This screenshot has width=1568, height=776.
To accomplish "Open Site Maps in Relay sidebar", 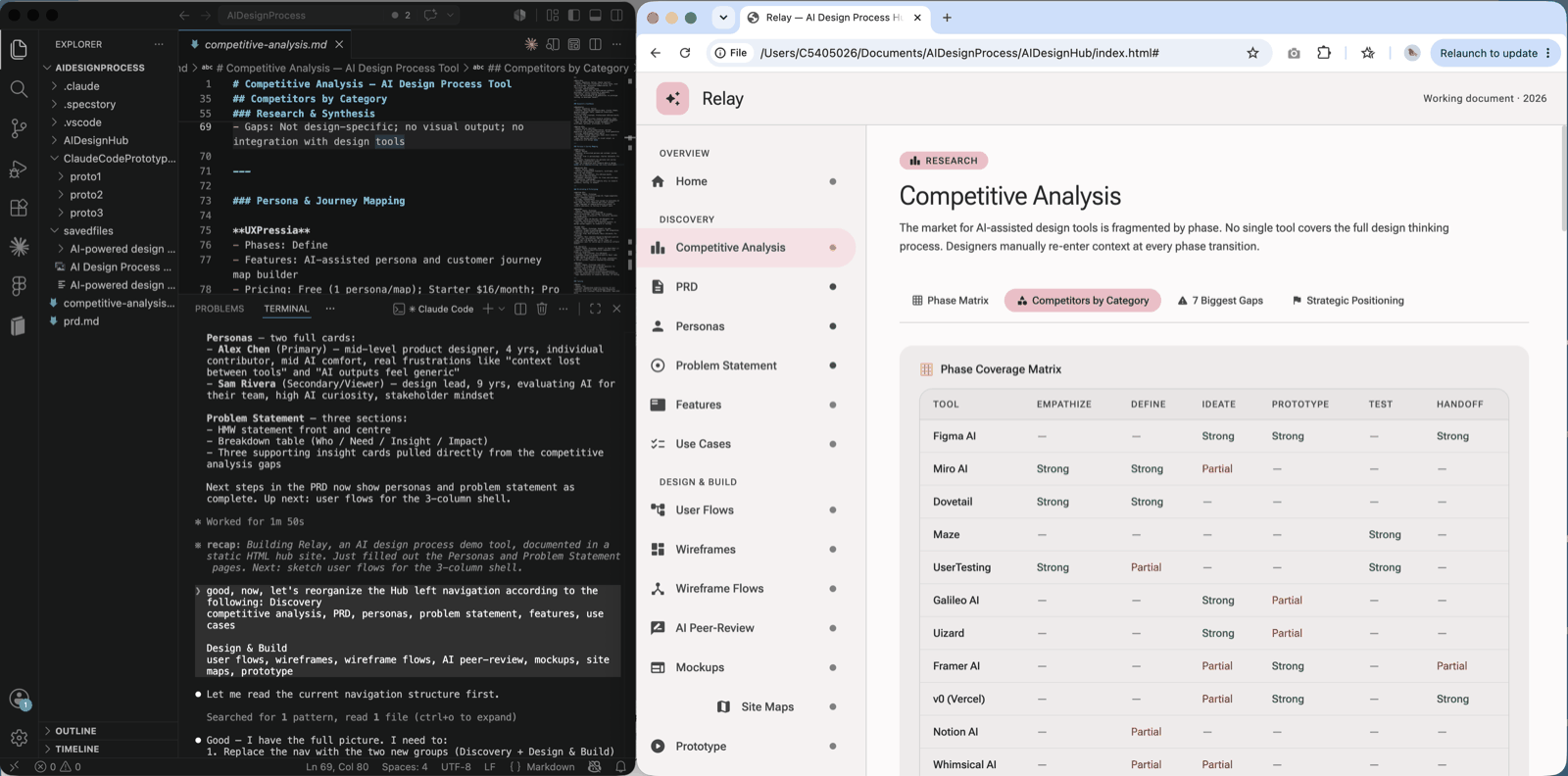I will pos(746,706).
